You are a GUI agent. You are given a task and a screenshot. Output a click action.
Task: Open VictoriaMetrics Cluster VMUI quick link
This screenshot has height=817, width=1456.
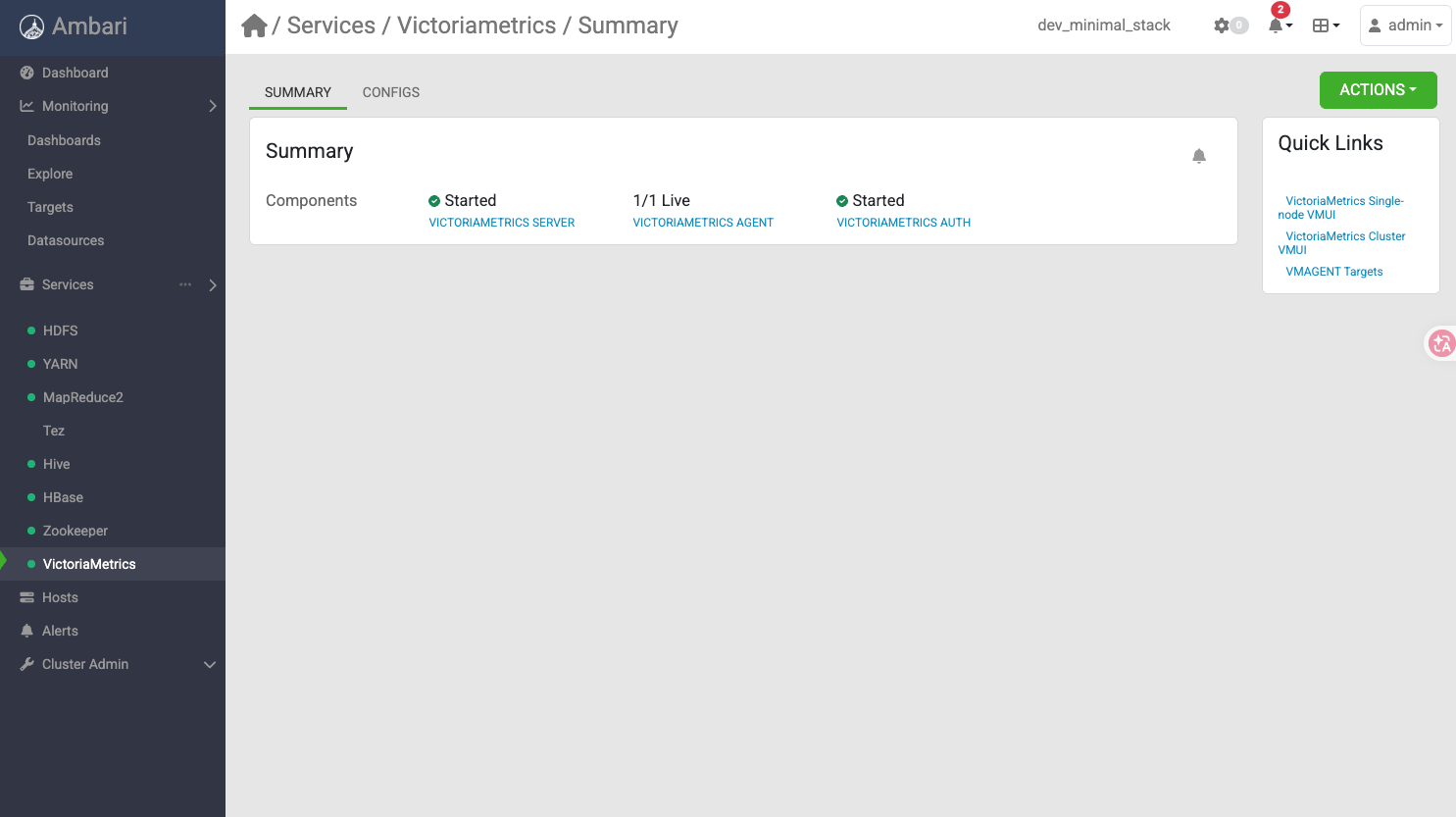[x=1341, y=243]
